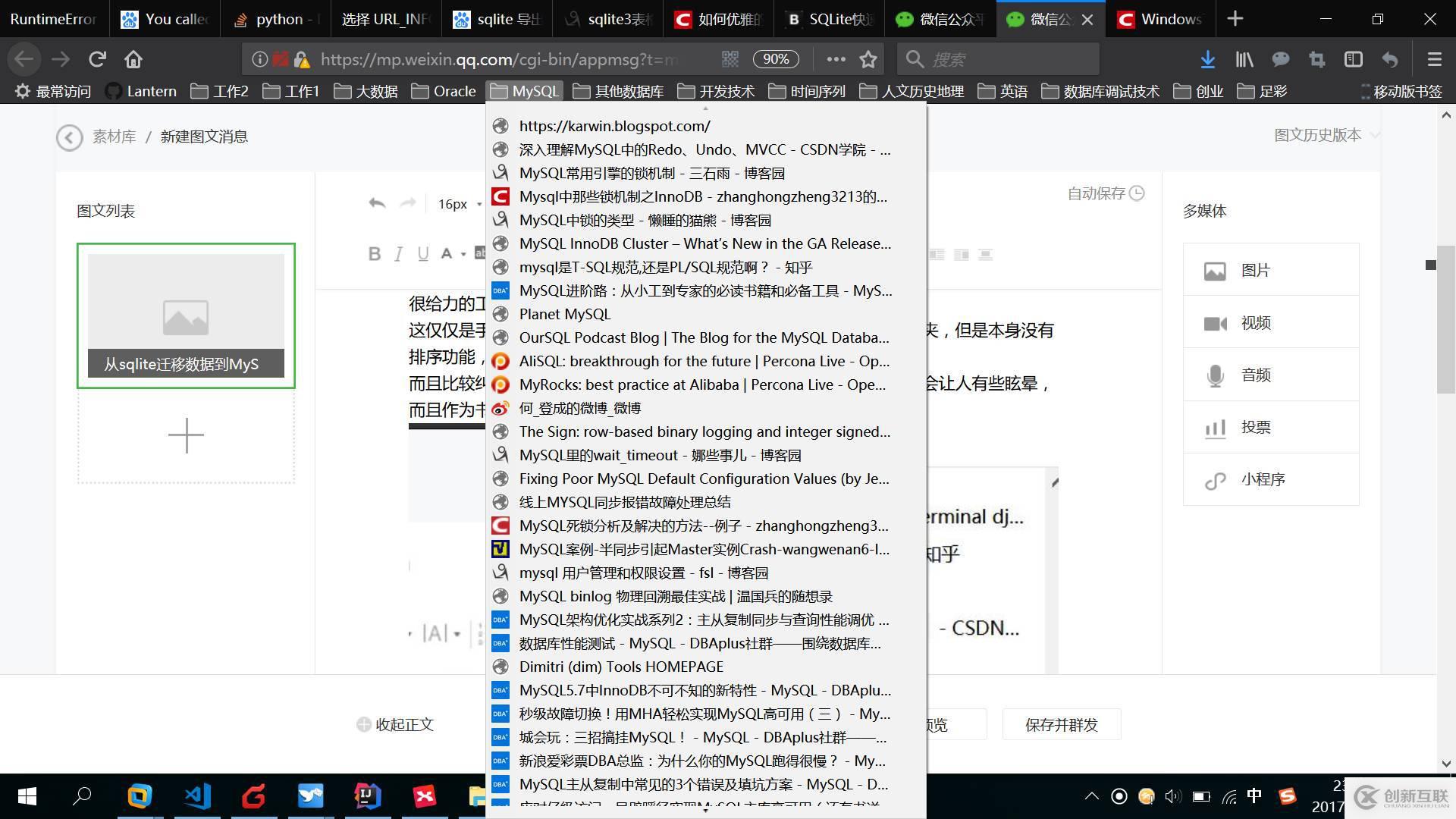Viewport: 1456px width, 819px height.
Task: Select the 从sqlite迁移数据到MyS article thumbnail
Action: [186, 315]
